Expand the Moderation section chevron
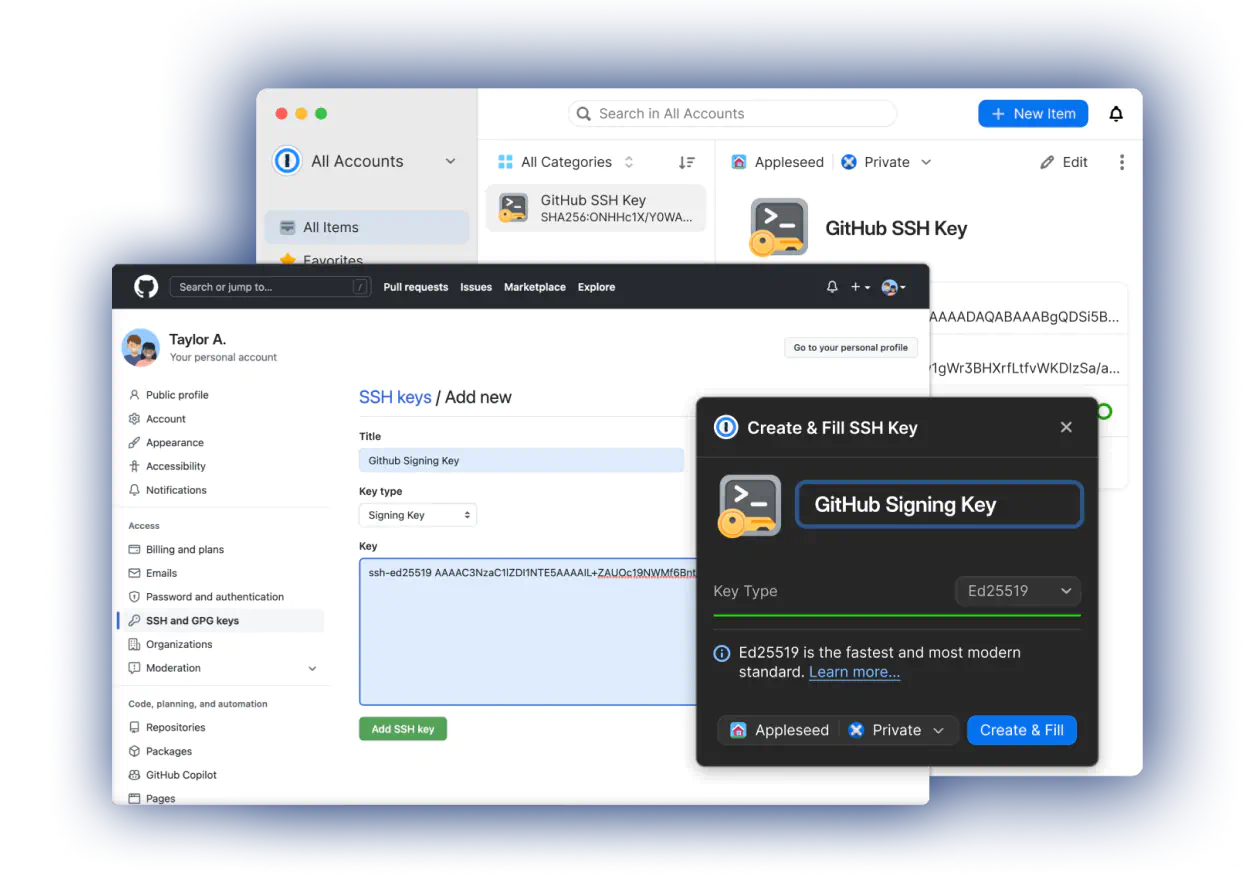 pos(312,668)
